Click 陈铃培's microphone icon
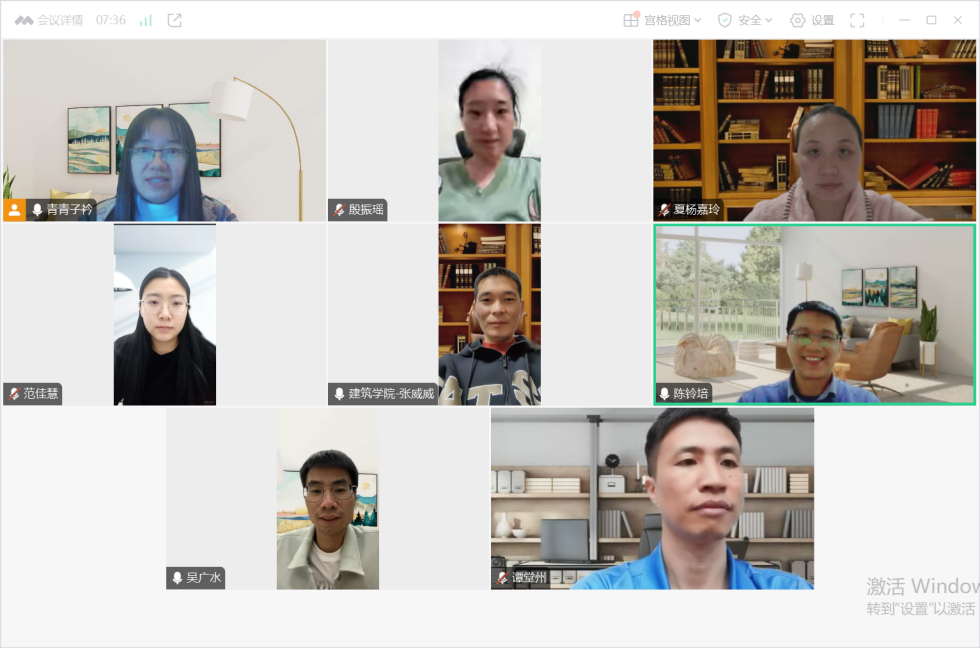980x648 pixels. 665,394
